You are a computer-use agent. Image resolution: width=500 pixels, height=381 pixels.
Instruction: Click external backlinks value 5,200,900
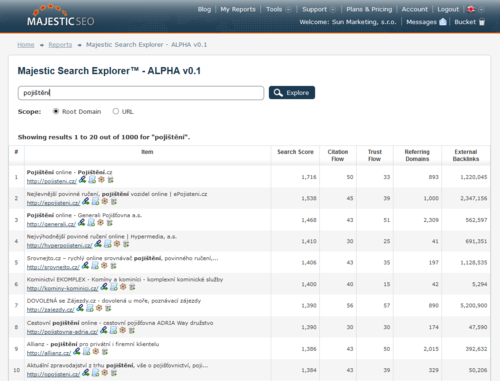click(x=474, y=305)
